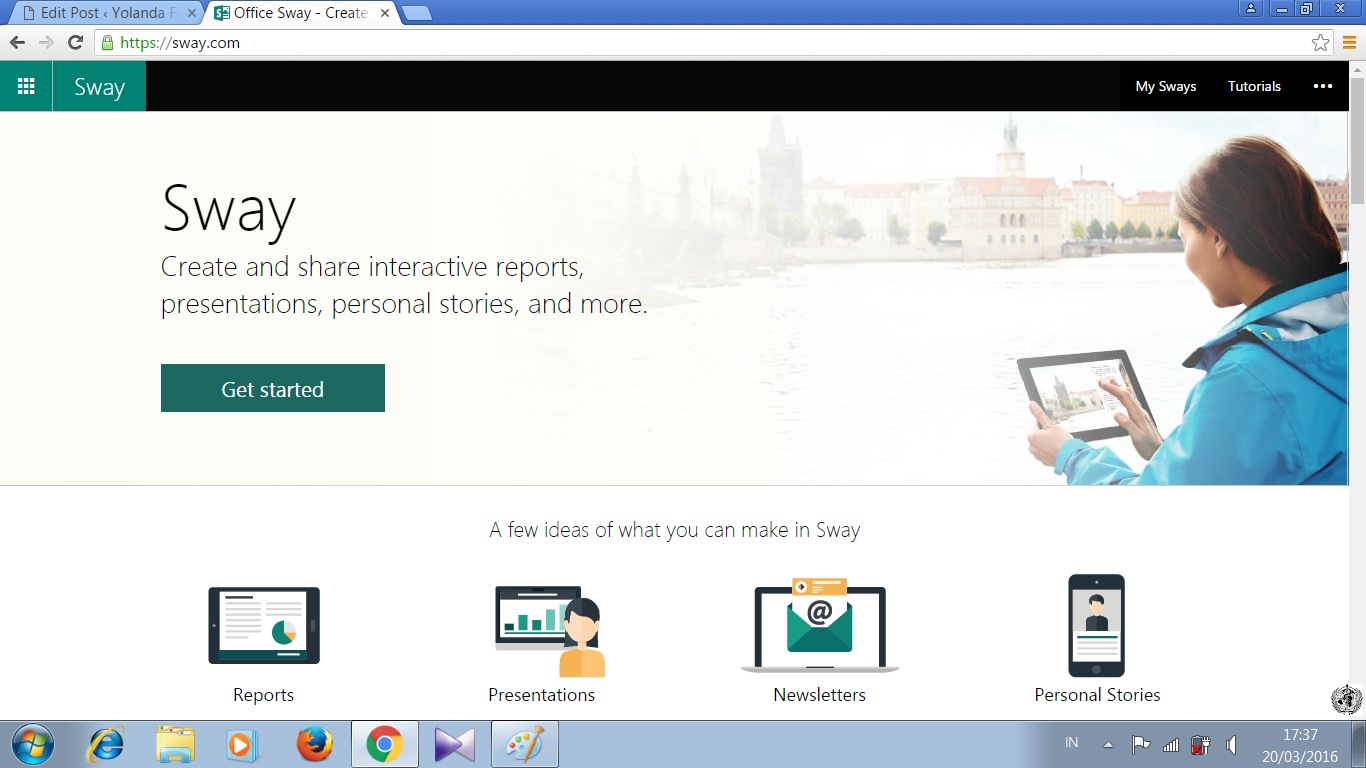Screen dimensions: 1366x768
Task: Open a new browser tab
Action: (416, 13)
